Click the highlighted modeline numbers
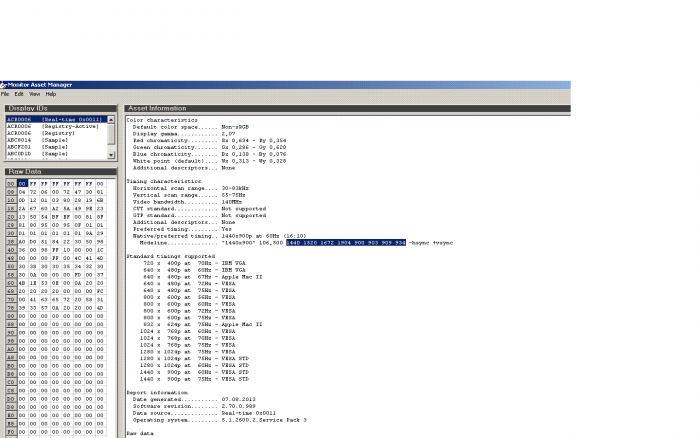This screenshot has width=700, height=438. coord(346,243)
